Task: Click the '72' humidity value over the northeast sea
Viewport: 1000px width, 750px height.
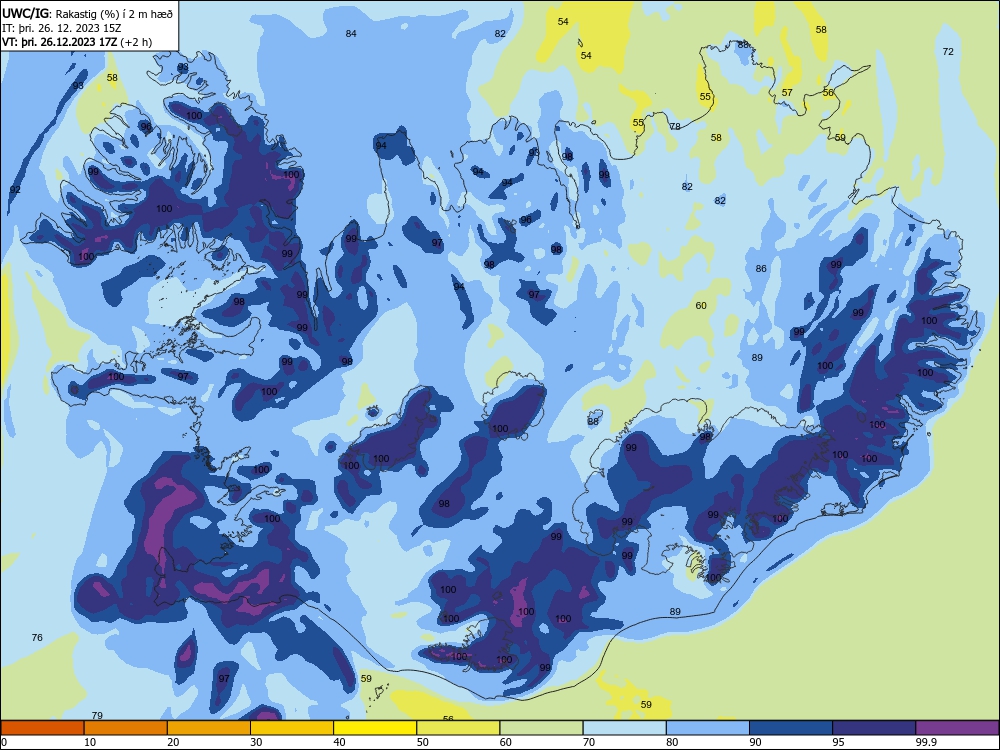Action: point(948,52)
